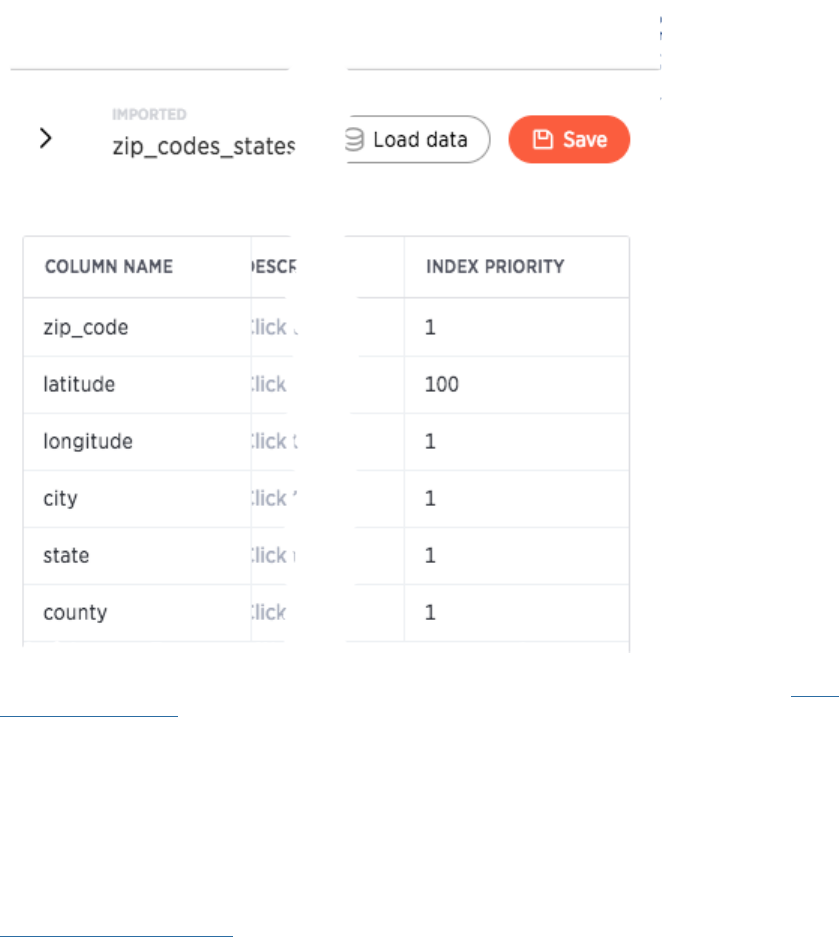Edit index priority for longitude row
This screenshot has width=839, height=937.
click(431, 441)
